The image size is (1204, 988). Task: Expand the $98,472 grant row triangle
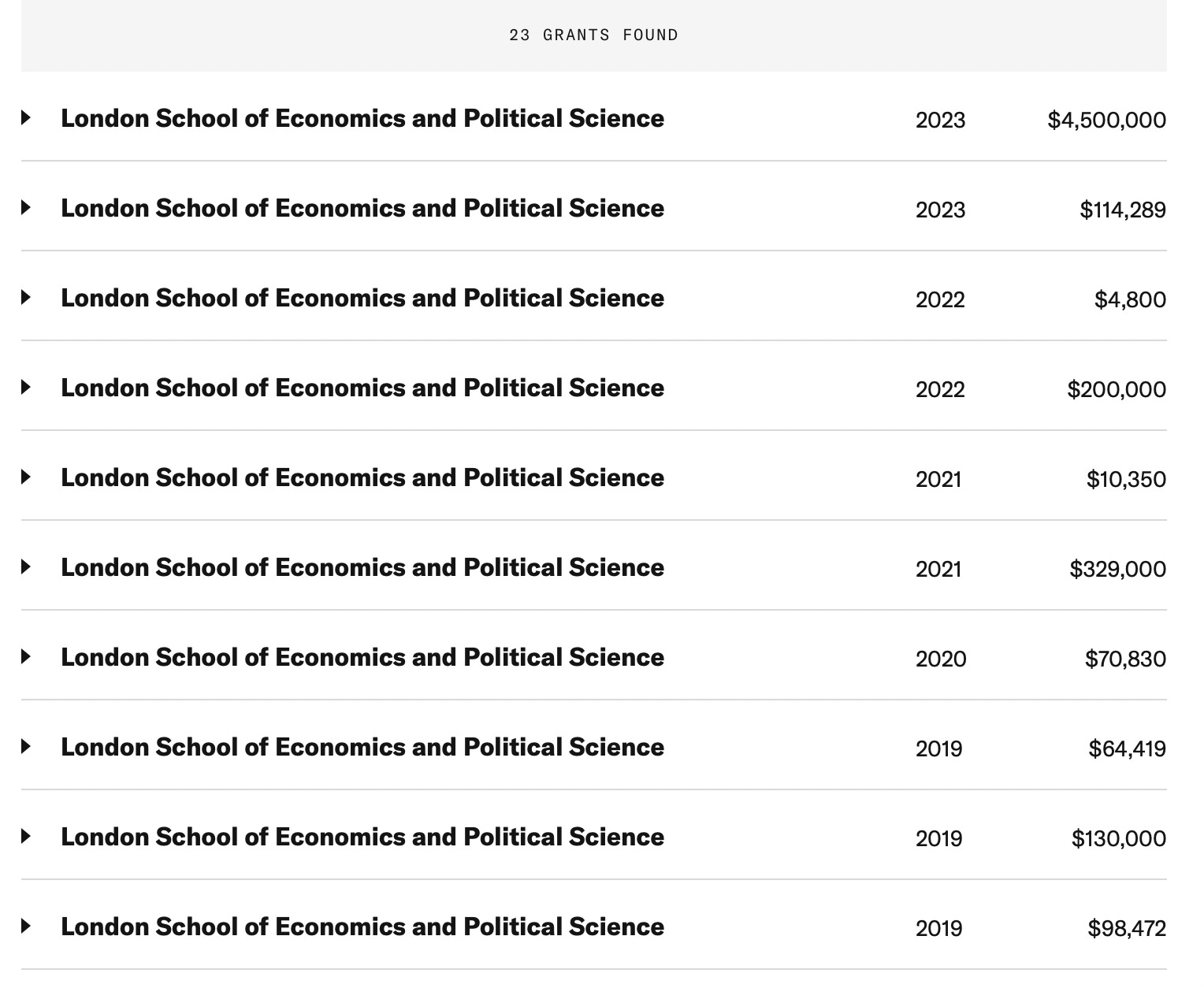pyautogui.click(x=26, y=927)
